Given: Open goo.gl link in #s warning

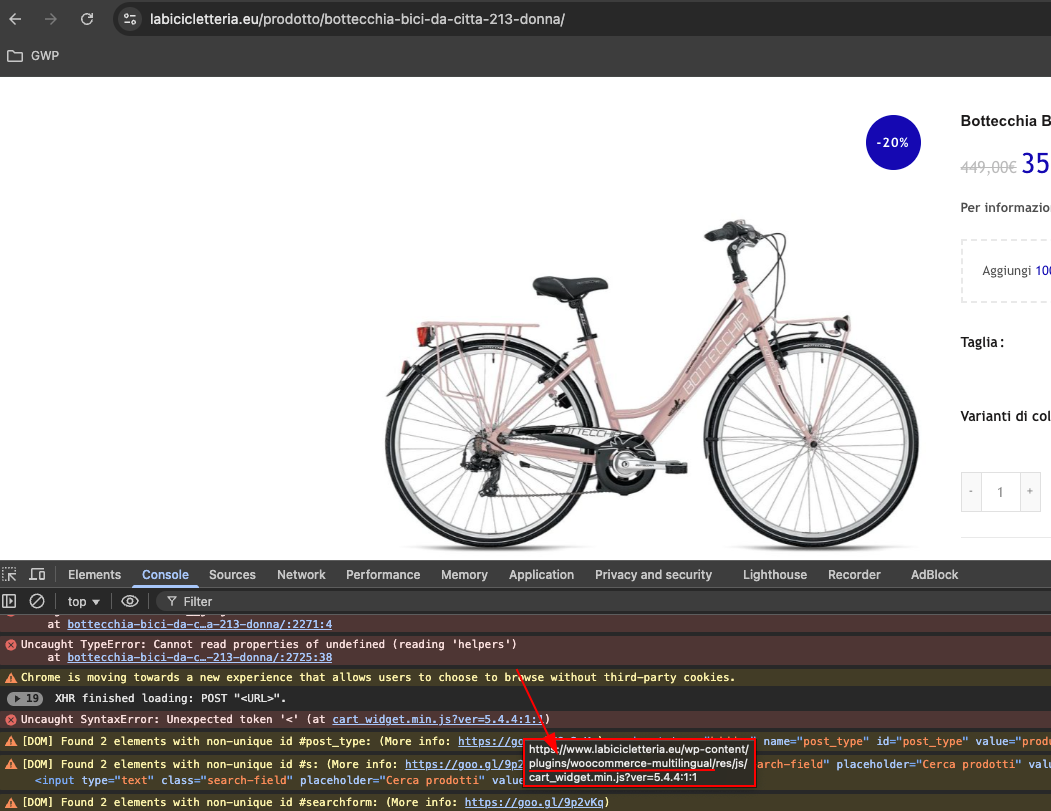Looking at the screenshot, I should 464,764.
